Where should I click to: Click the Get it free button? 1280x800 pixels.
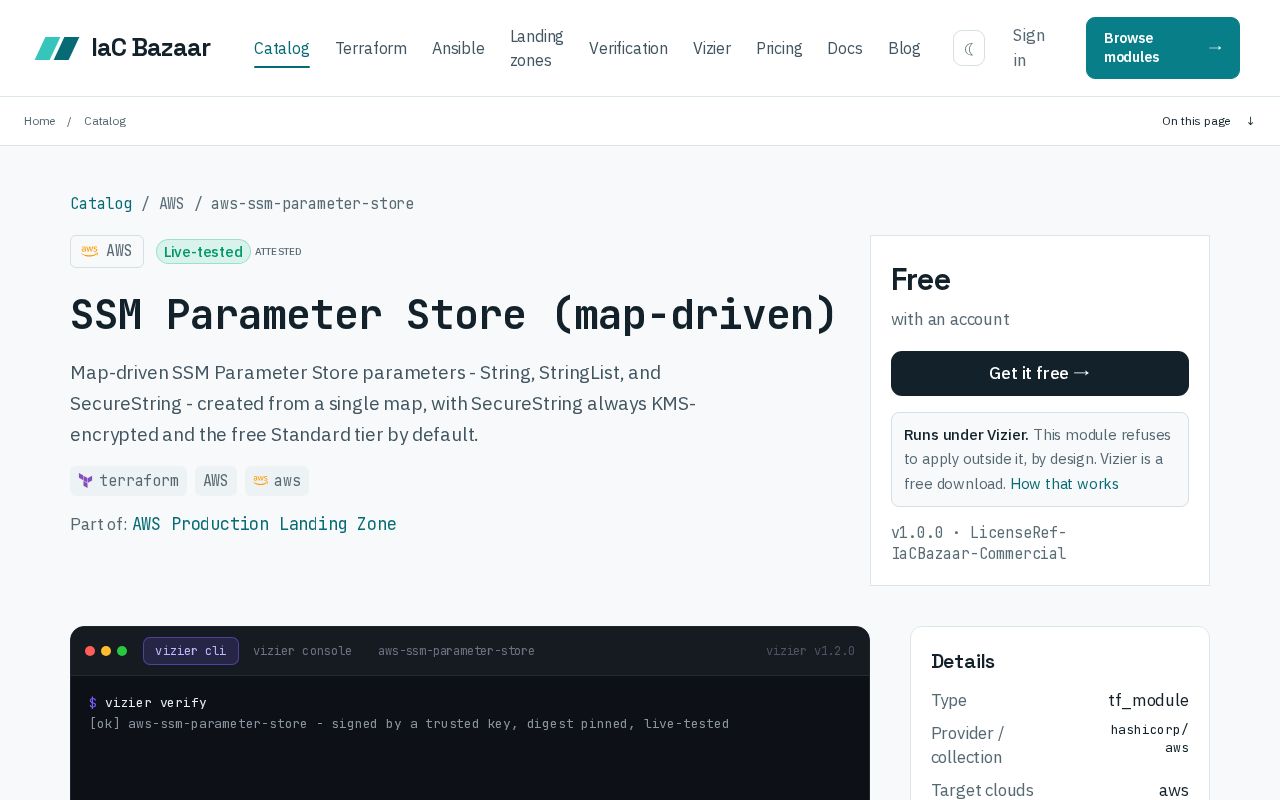click(x=1040, y=373)
